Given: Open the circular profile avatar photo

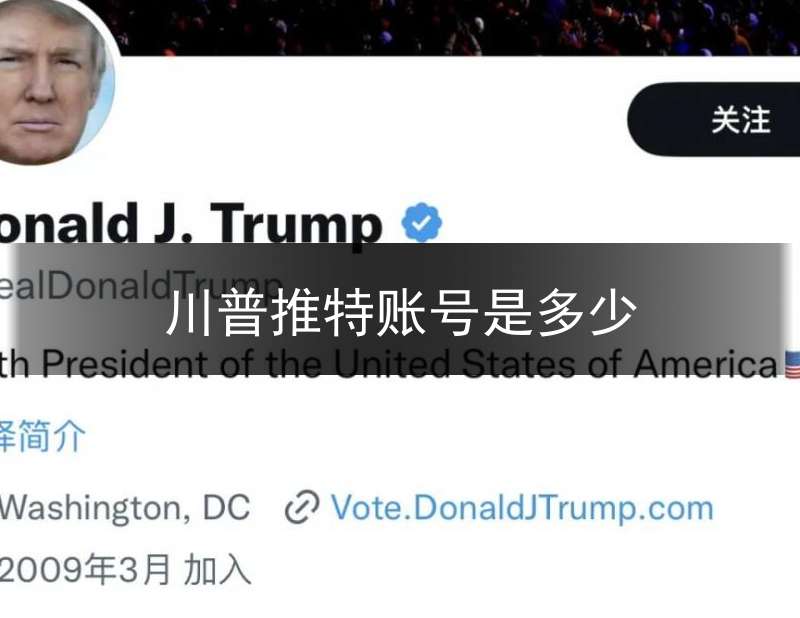Looking at the screenshot, I should (x=54, y=82).
